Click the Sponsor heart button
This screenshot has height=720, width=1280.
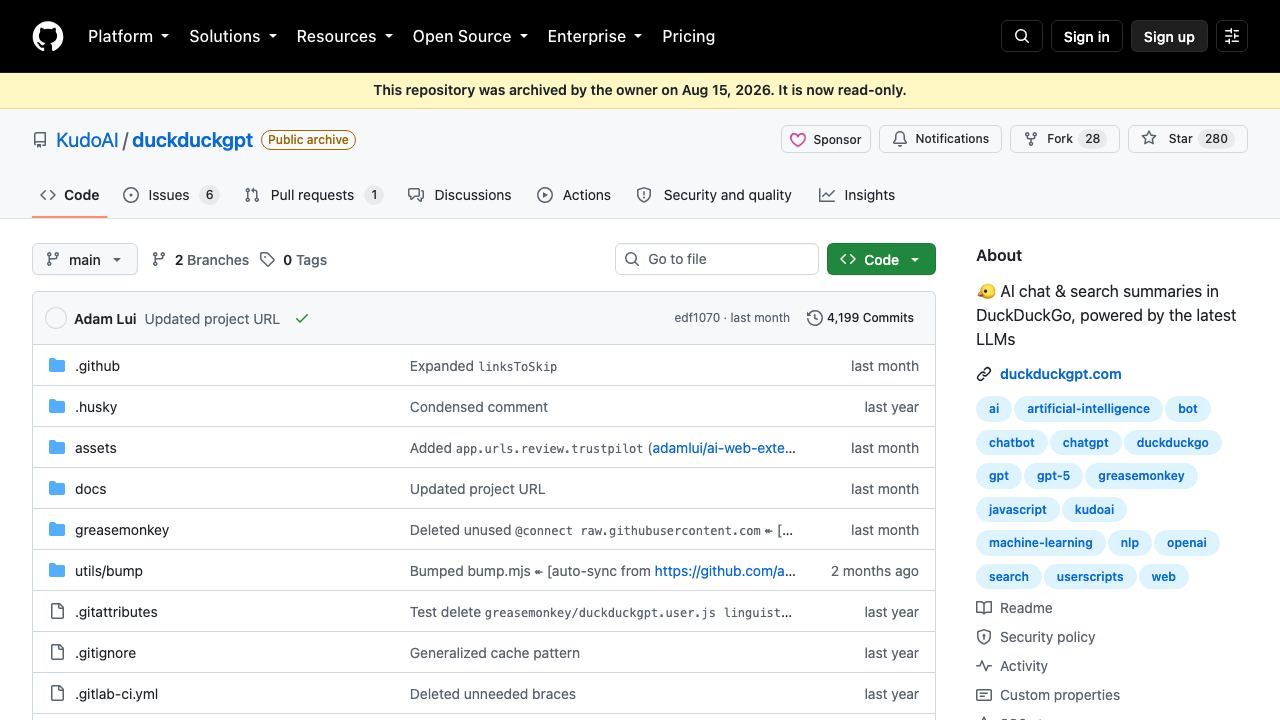click(x=826, y=139)
